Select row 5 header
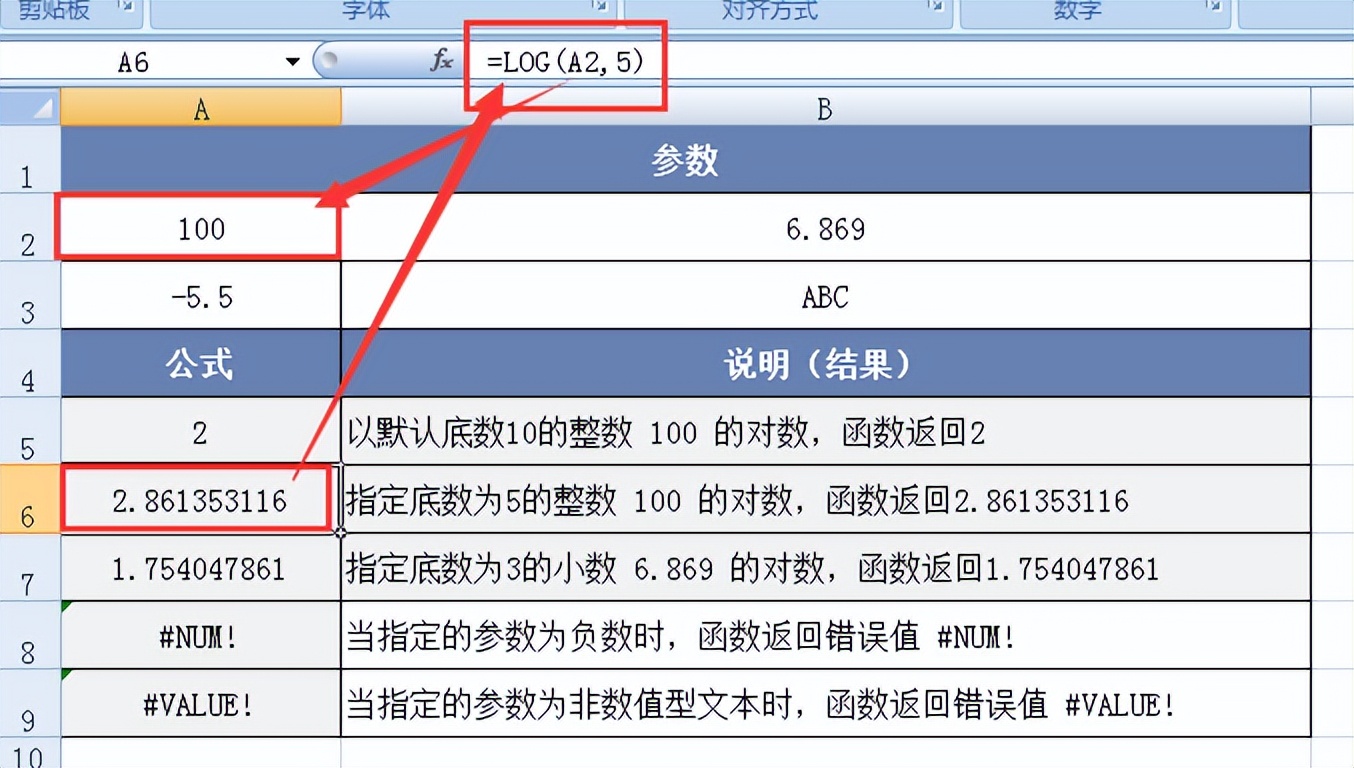Screen dimensions: 1354x768 point(30,432)
